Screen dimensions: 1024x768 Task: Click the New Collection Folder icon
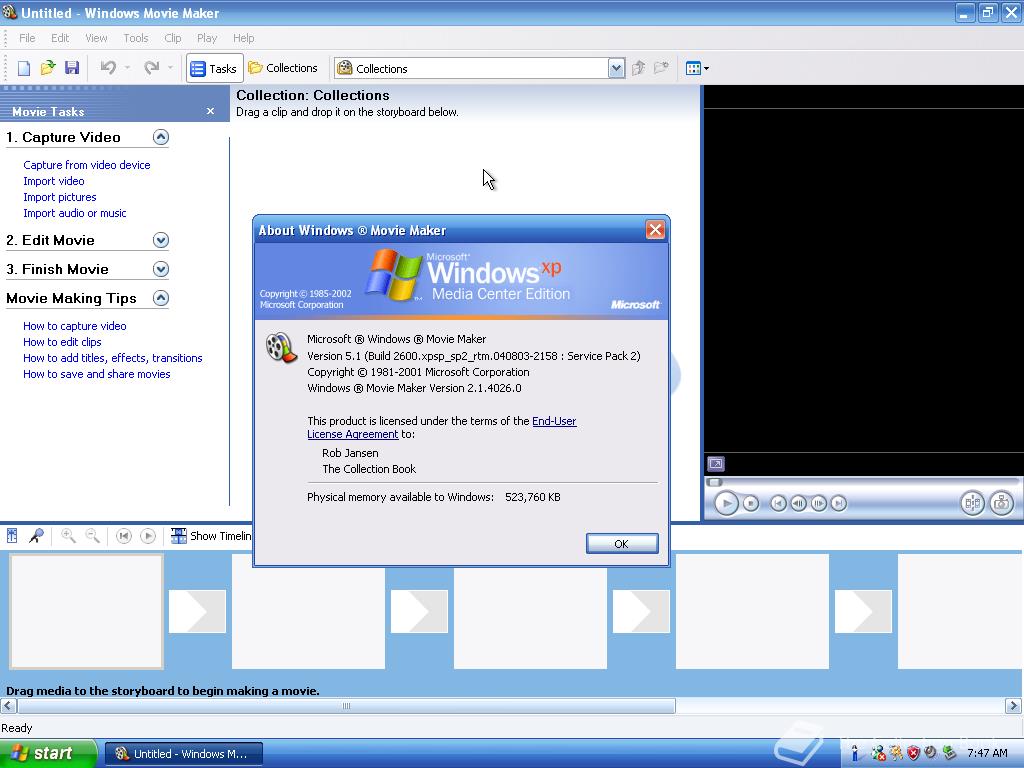coord(662,68)
